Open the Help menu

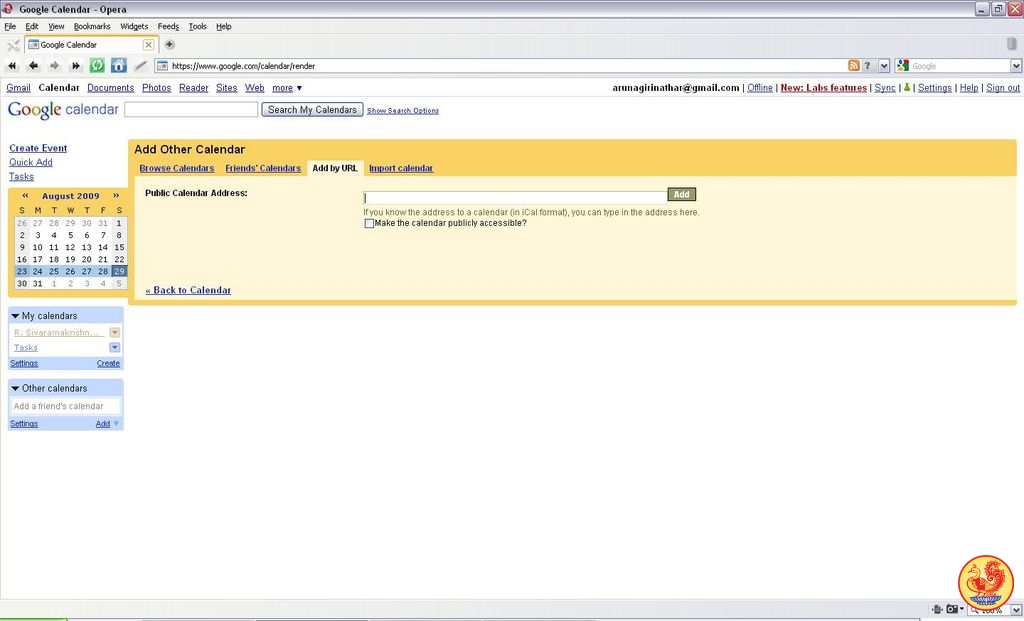pyautogui.click(x=223, y=26)
